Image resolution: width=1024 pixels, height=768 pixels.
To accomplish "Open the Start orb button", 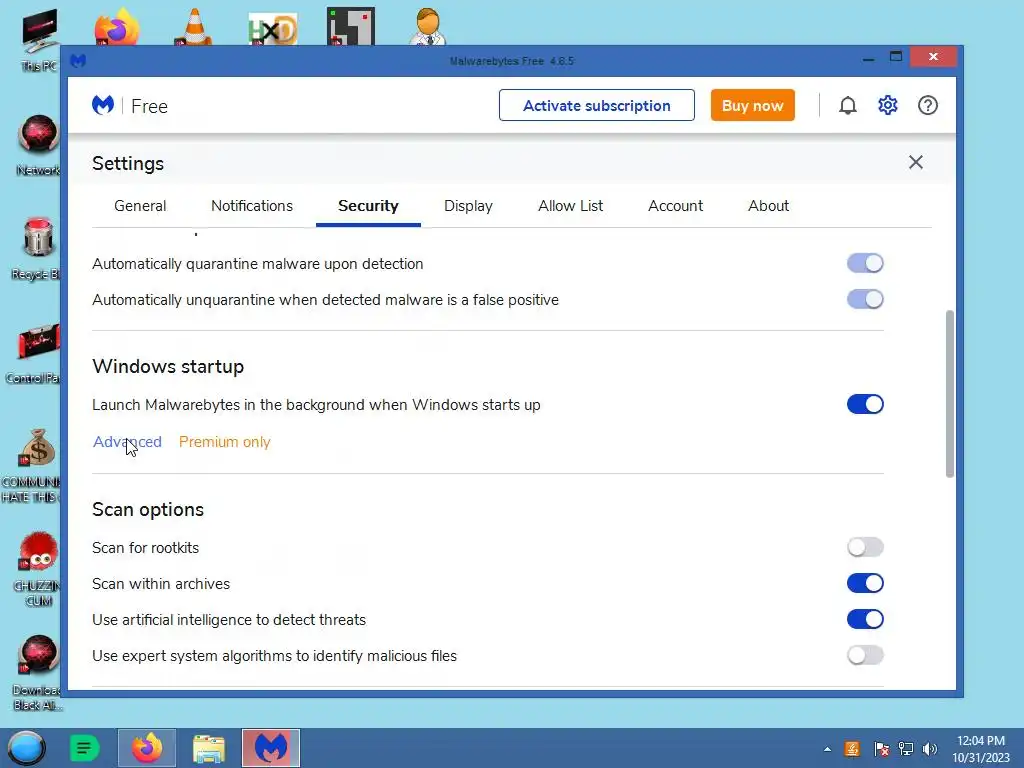I will click(x=26, y=748).
